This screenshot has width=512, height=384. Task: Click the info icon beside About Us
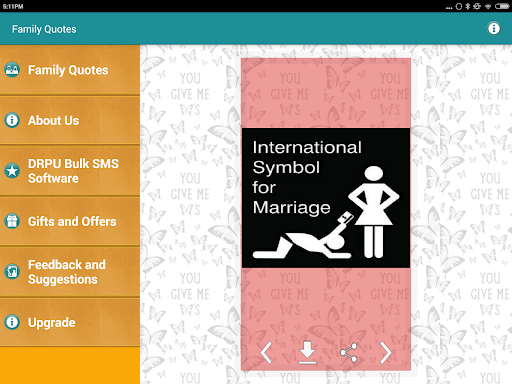pos(12,120)
